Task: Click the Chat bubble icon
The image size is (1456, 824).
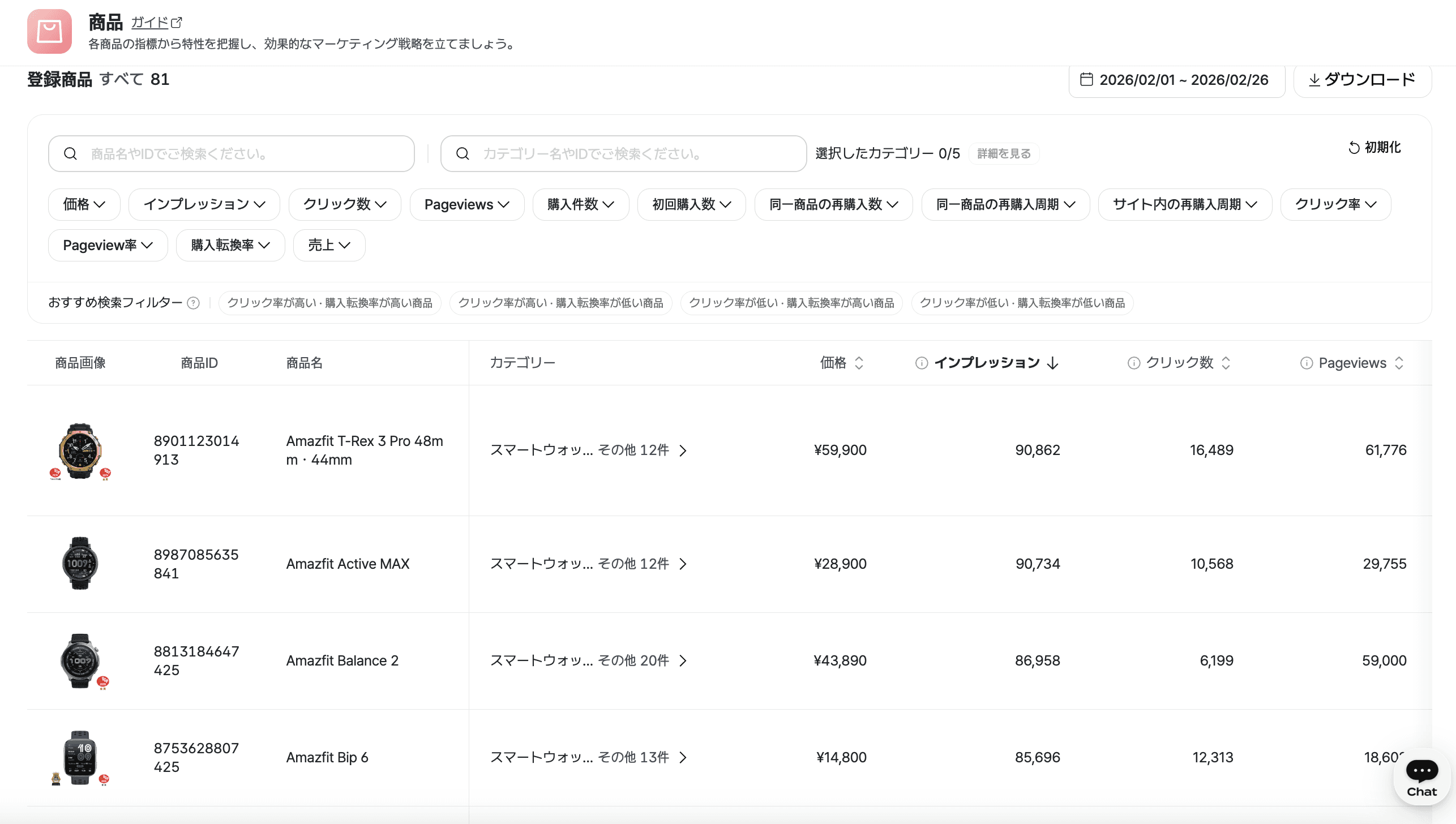Action: [1421, 771]
